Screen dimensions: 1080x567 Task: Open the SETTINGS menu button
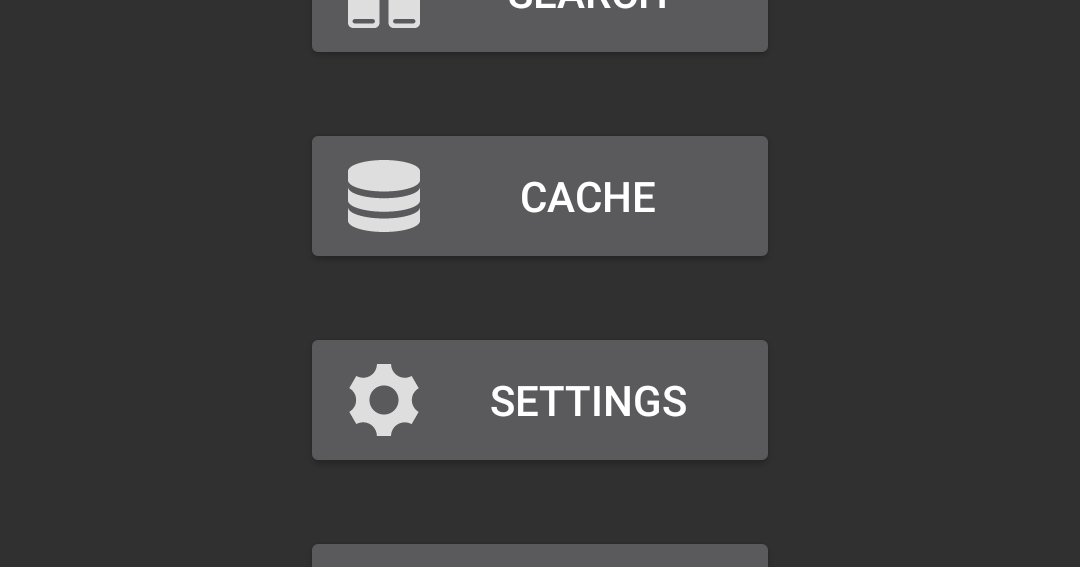click(539, 400)
